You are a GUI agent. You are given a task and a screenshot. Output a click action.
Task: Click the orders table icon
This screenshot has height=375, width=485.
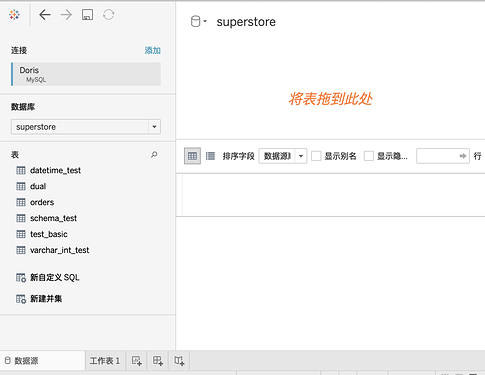(21, 202)
